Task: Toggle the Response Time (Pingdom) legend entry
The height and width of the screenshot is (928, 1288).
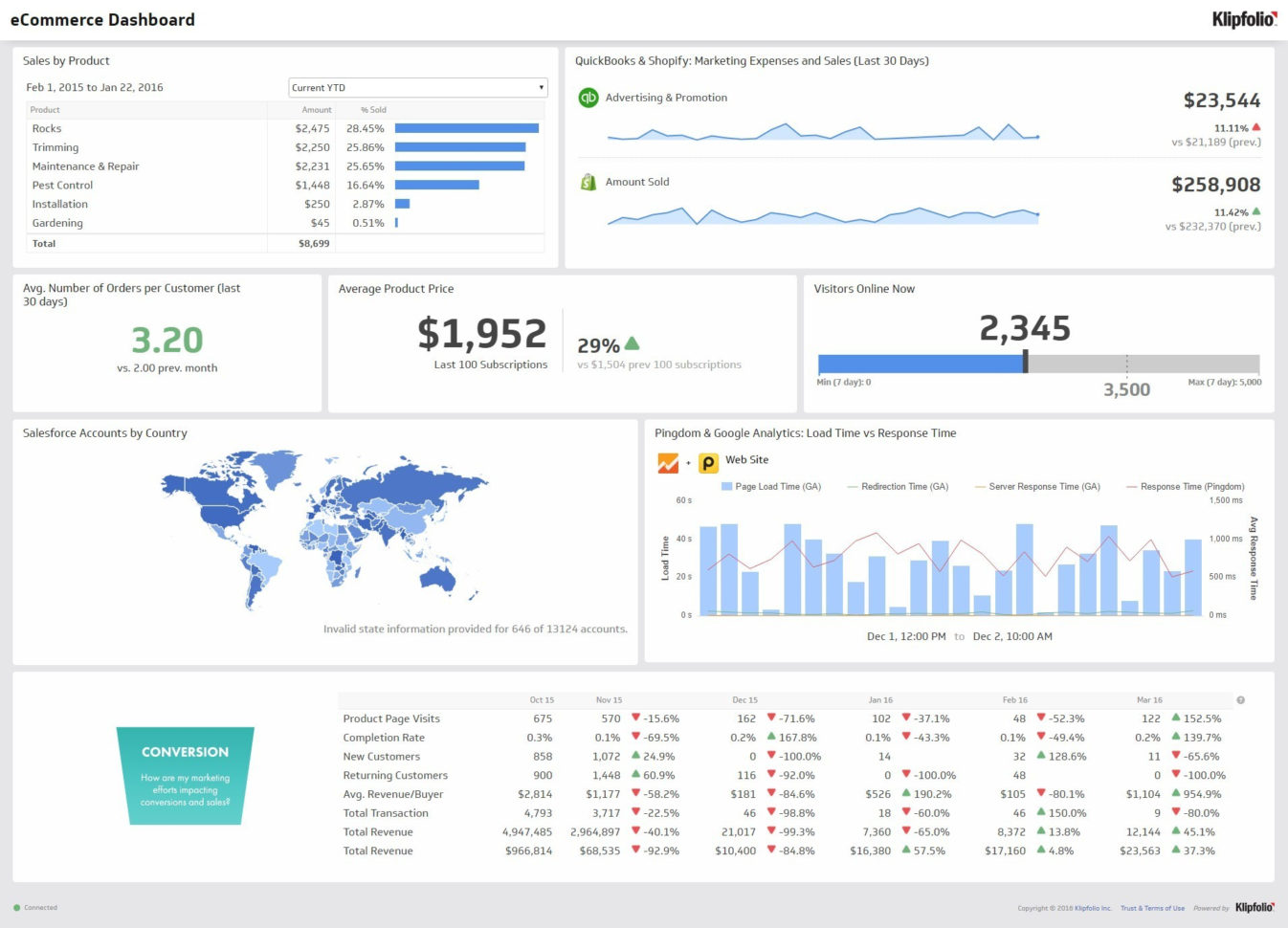Action: click(1186, 486)
